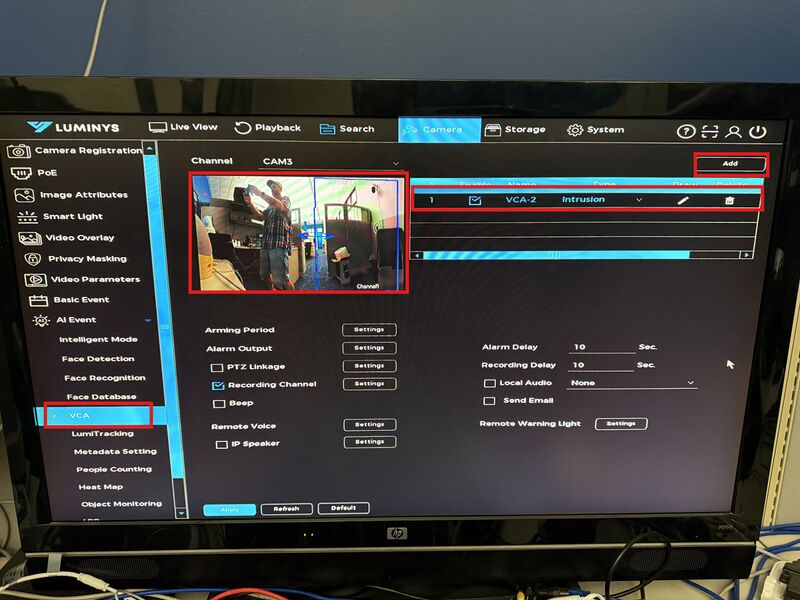The width and height of the screenshot is (800, 600).
Task: Click the rule list scroll left arrow
Action: 417,255
